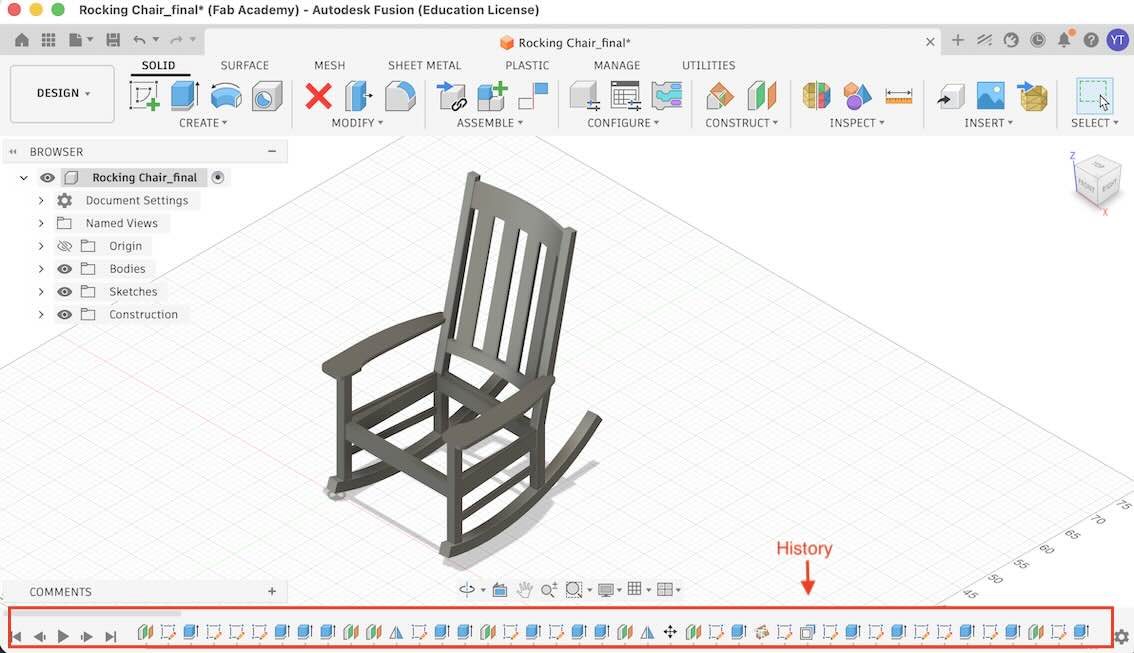
Task: Hide the Sketches folder
Action: 64,292
